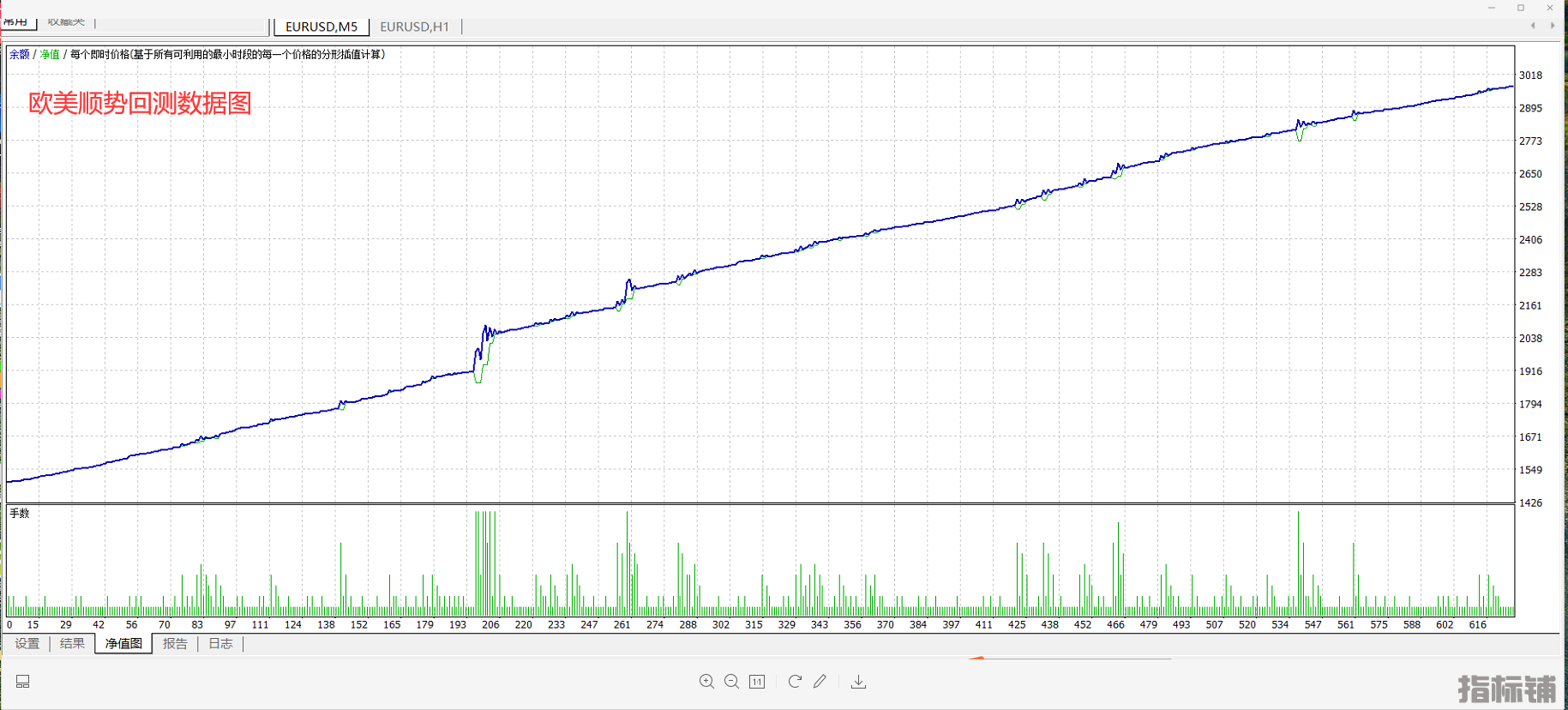Screen dimensions: 1568x710
Task: Download the image with the save icon
Action: click(858, 682)
